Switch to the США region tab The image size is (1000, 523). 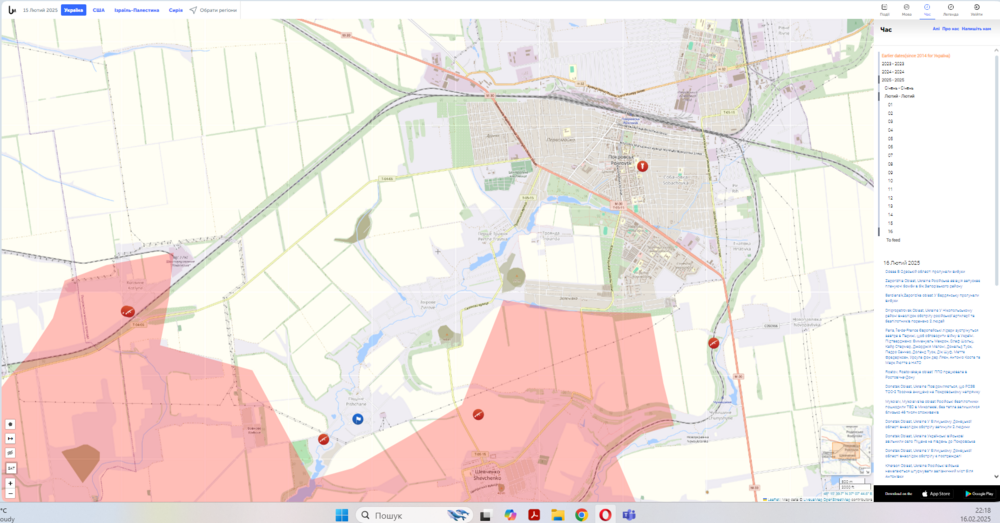pos(98,10)
